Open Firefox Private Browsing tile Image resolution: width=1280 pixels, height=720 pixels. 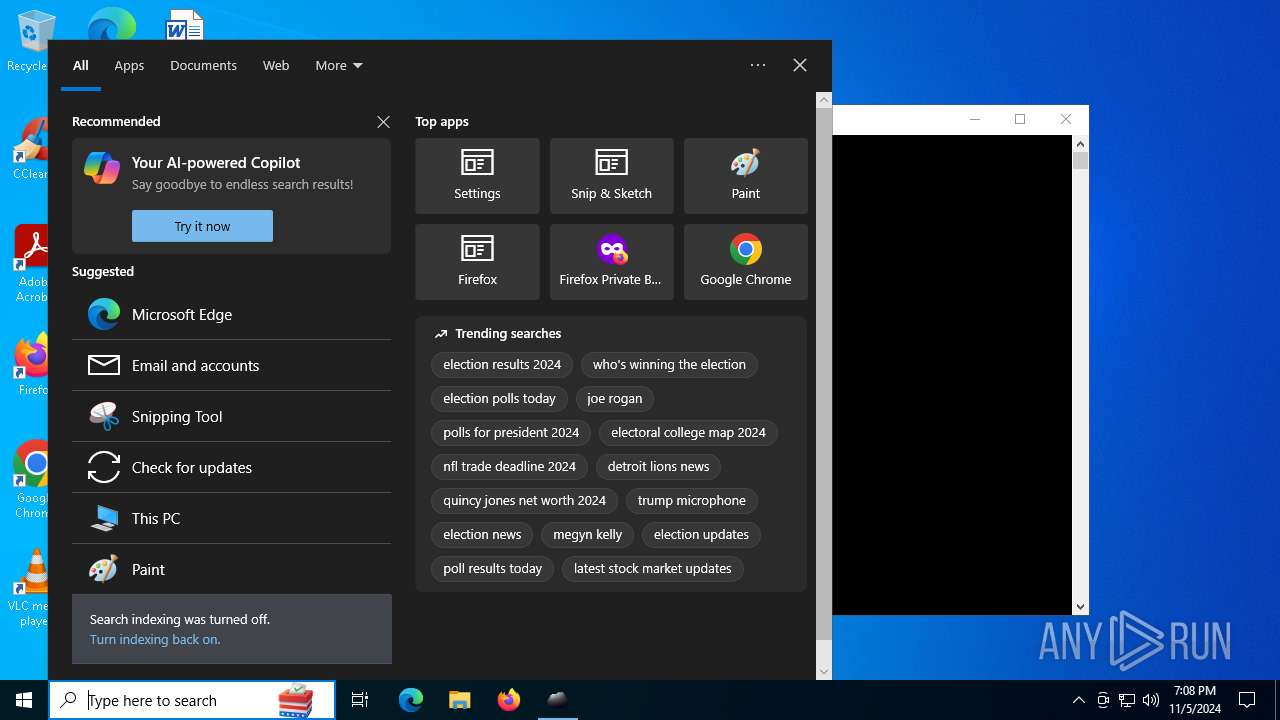coord(611,262)
